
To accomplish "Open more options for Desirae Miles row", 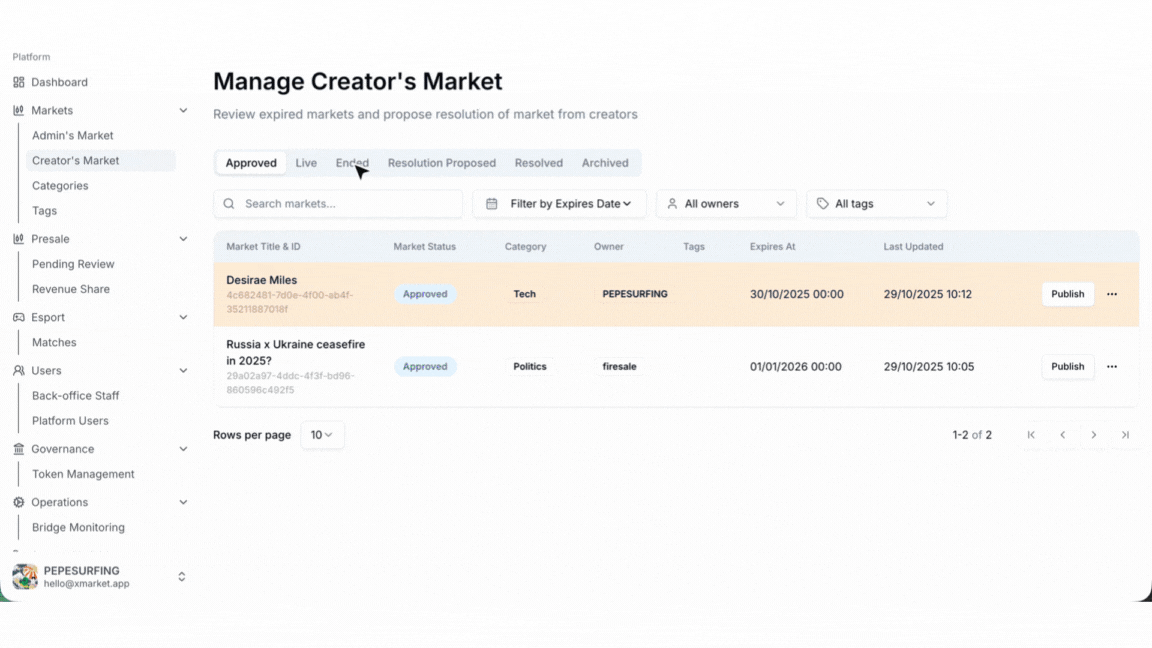I will click(x=1112, y=294).
